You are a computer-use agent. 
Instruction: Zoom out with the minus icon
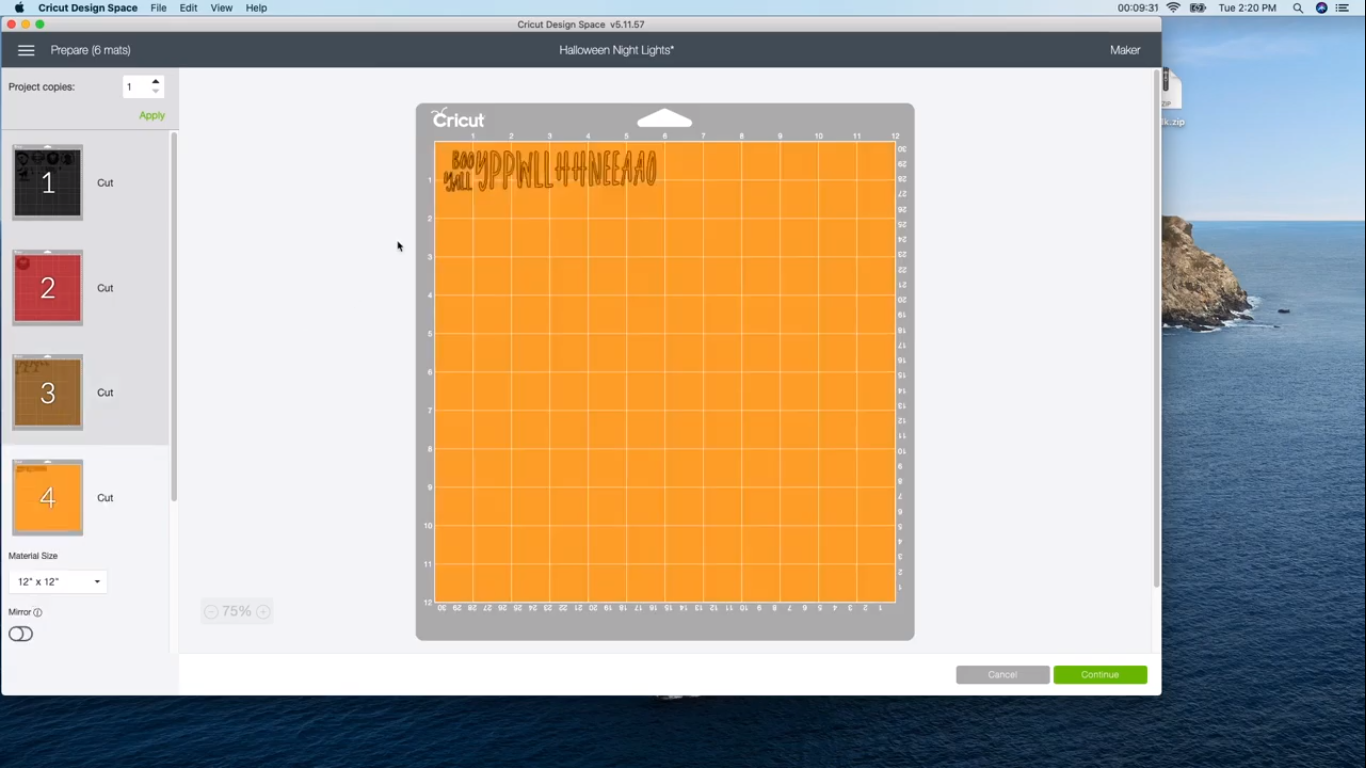pos(211,611)
